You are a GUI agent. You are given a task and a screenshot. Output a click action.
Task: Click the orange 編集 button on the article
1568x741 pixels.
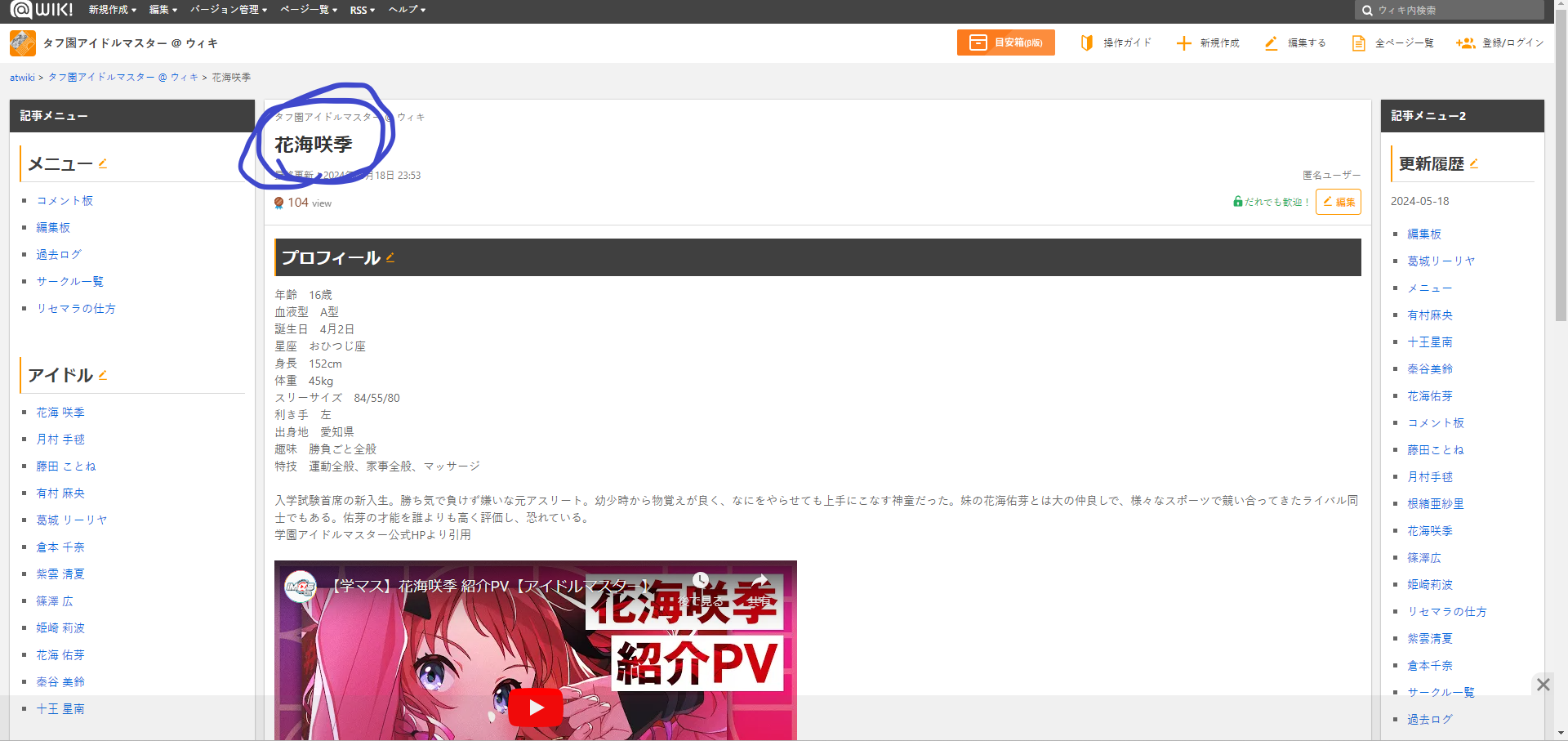click(1339, 202)
